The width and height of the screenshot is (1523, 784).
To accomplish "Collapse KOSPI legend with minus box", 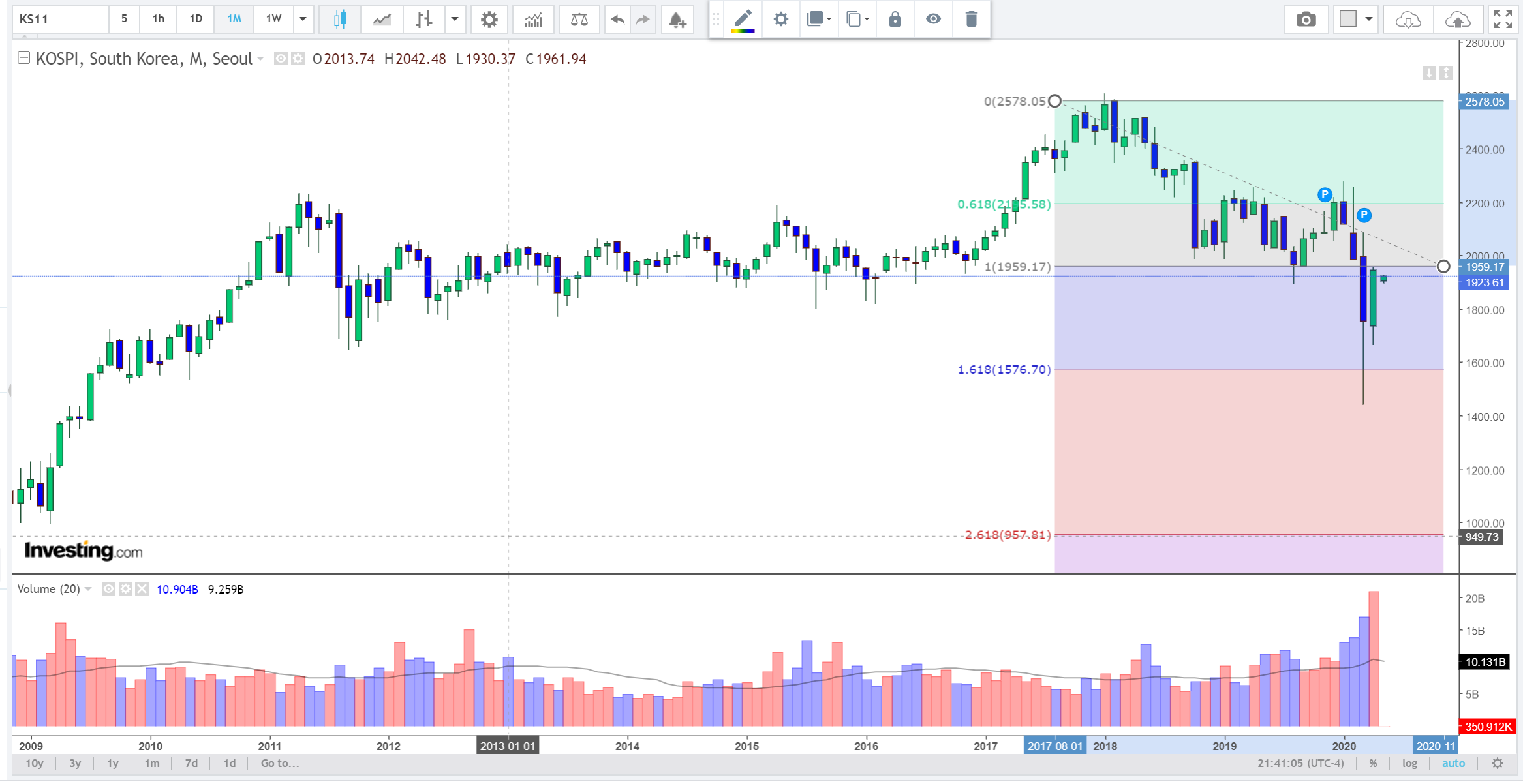I will [x=23, y=58].
